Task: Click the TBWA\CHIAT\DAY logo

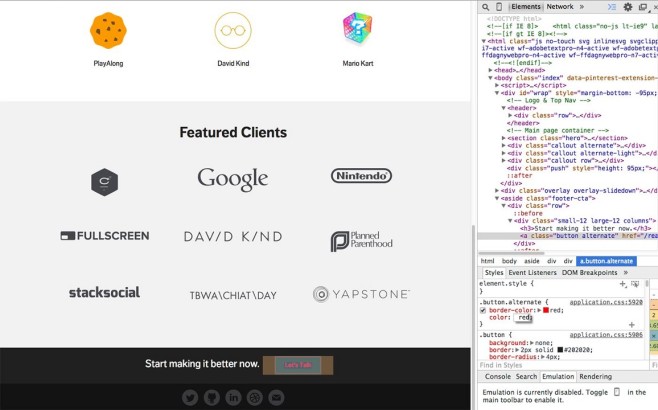Action: pos(233,295)
